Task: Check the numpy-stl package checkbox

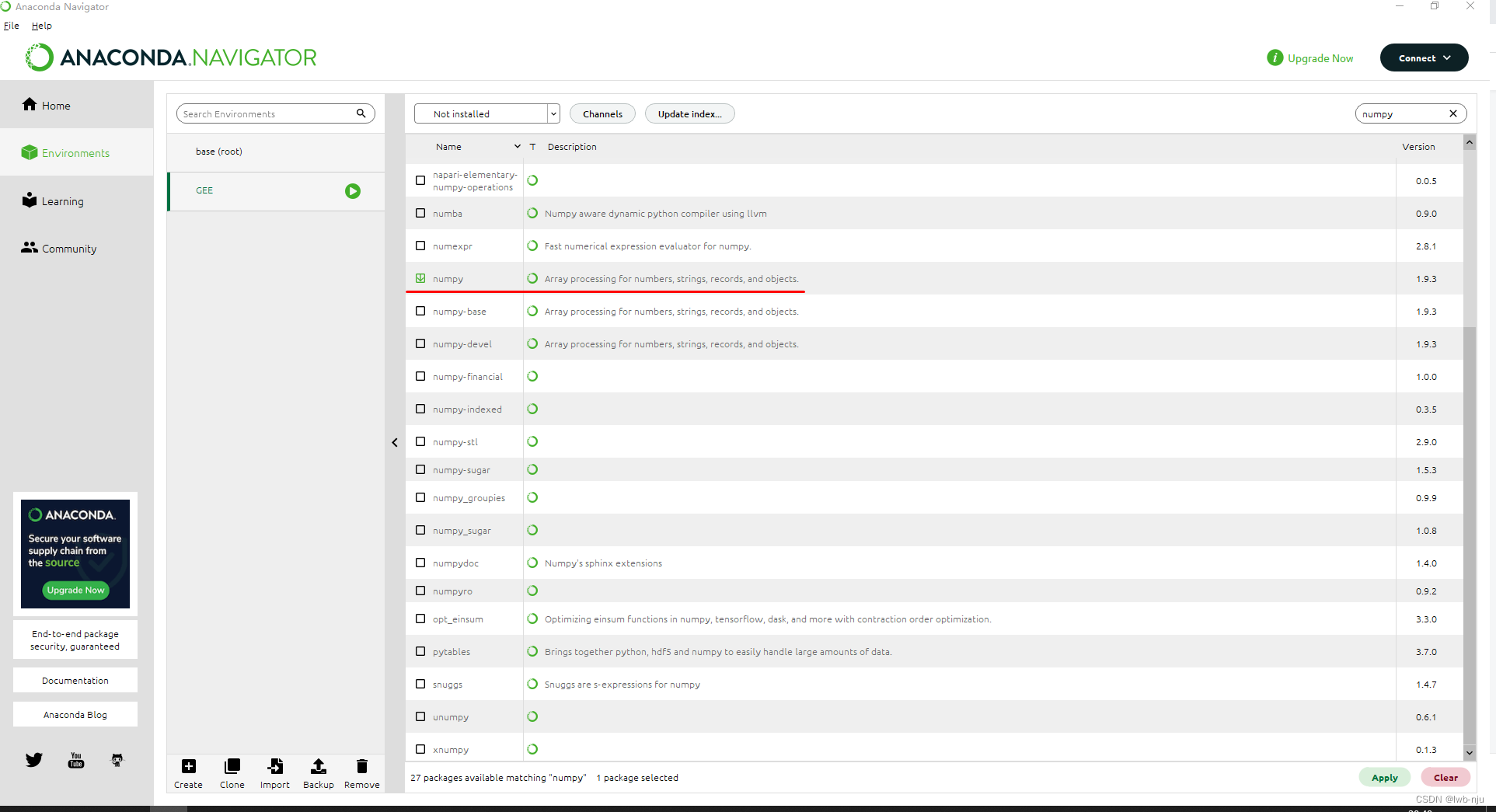Action: tap(420, 441)
